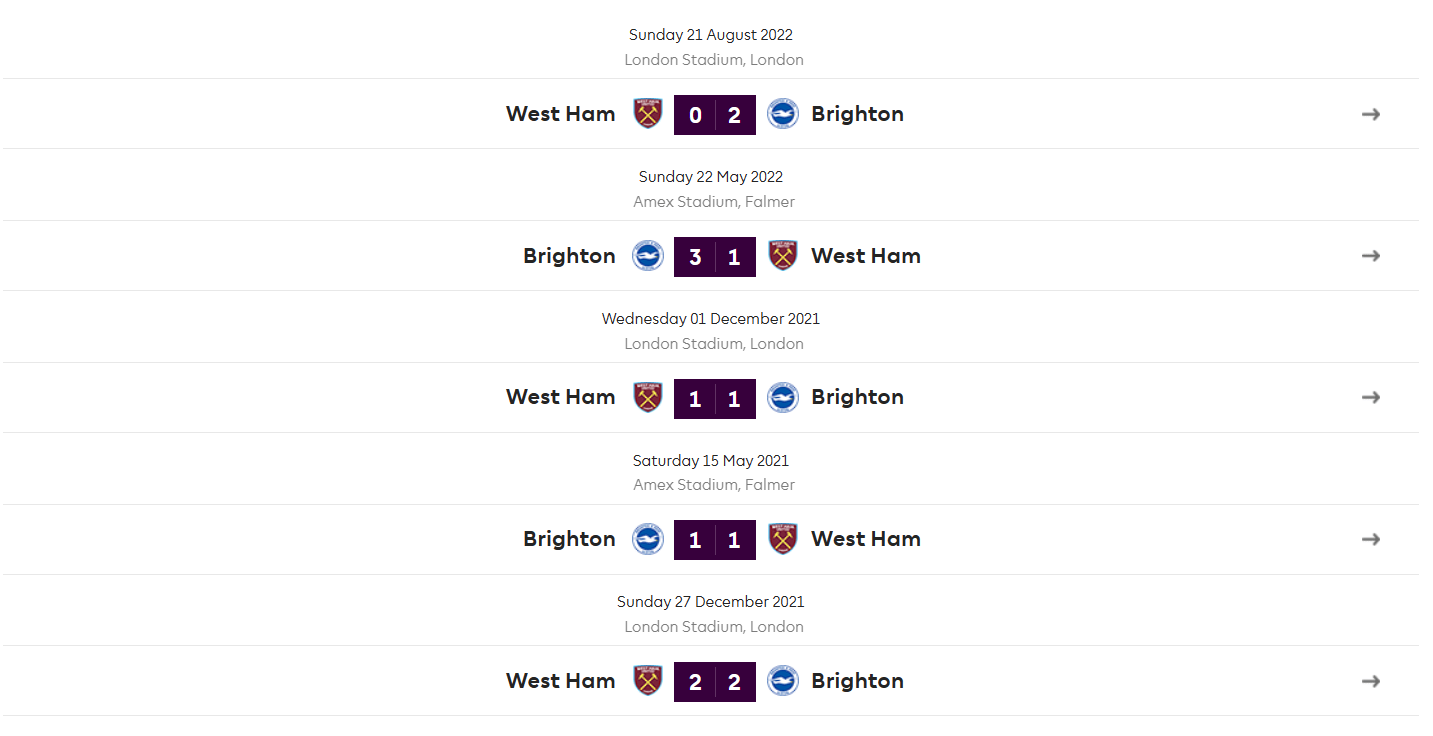The height and width of the screenshot is (736, 1433).
Task: Open the 0-2 scoreline box
Action: click(x=715, y=115)
